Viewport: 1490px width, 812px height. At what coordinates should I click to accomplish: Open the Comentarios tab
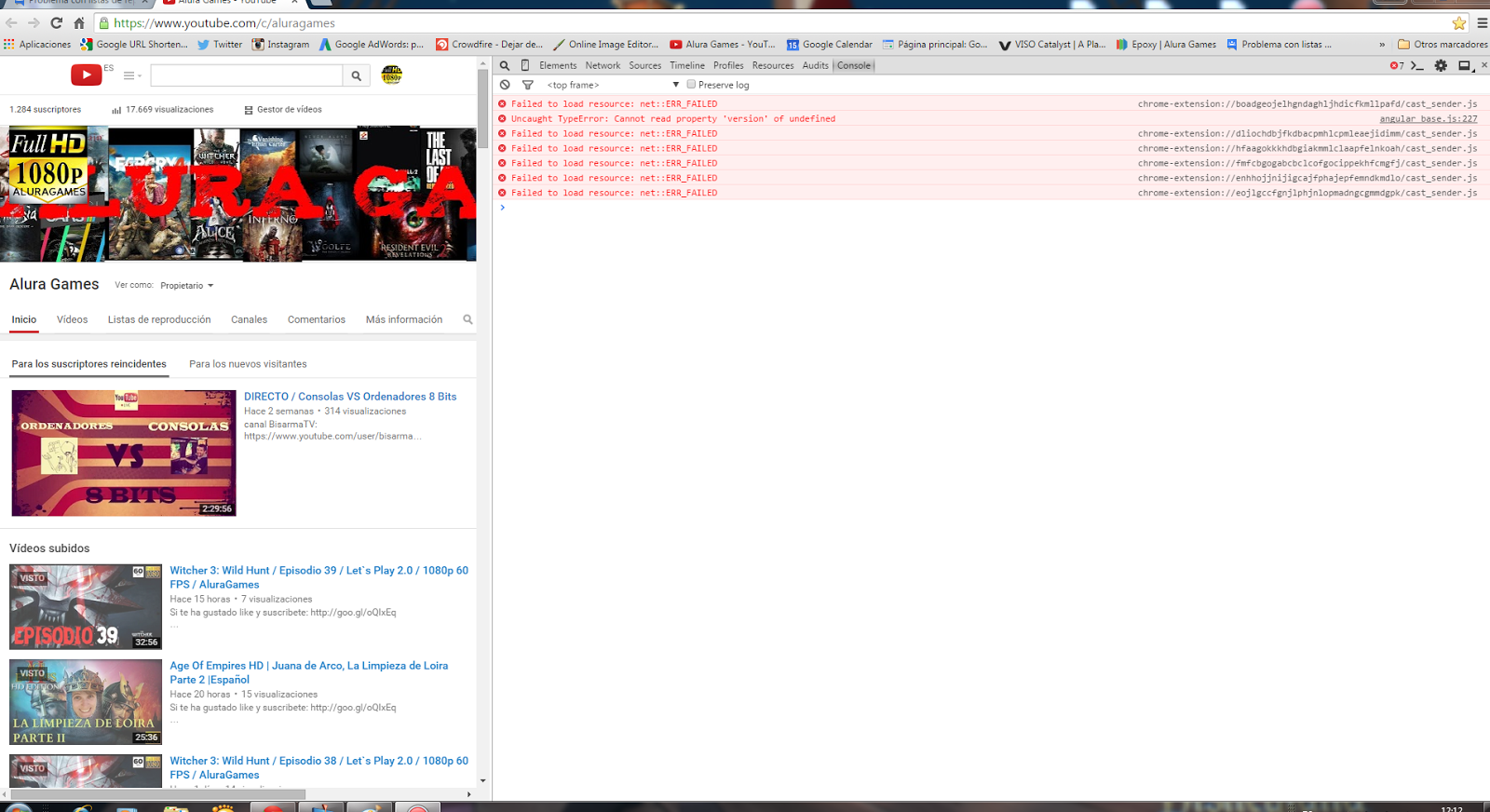(317, 319)
